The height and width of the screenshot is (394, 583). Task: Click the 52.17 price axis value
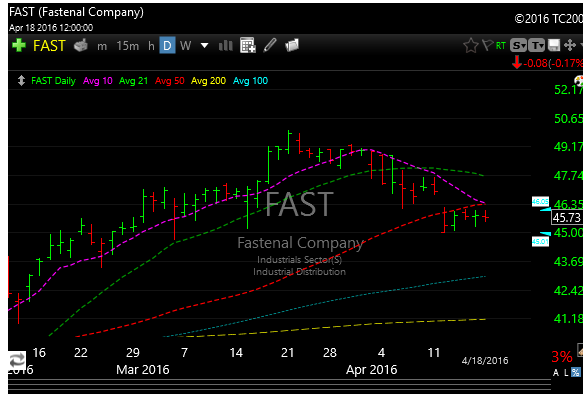568,90
